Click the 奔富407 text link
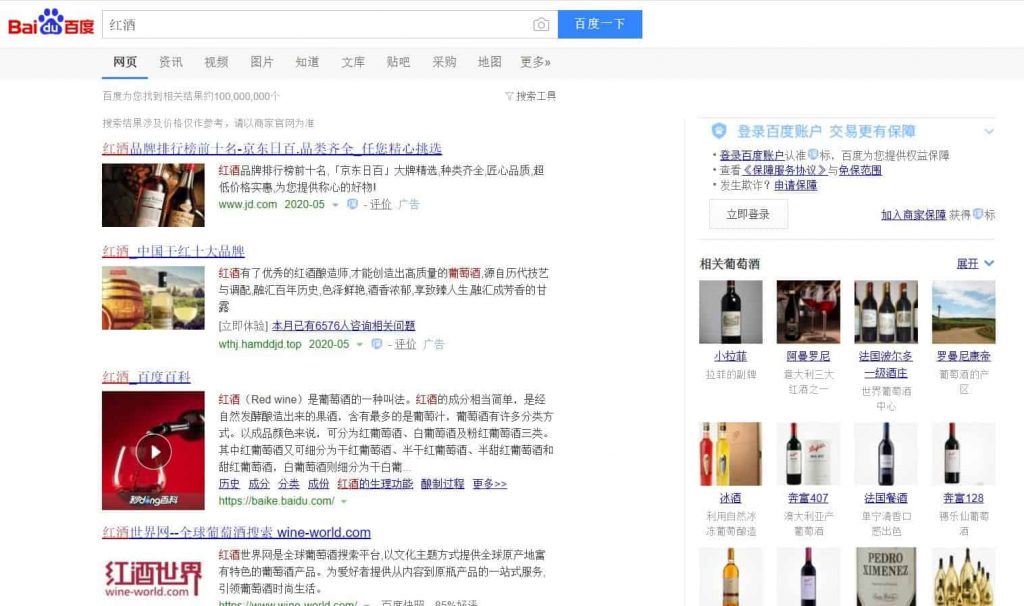 point(808,498)
